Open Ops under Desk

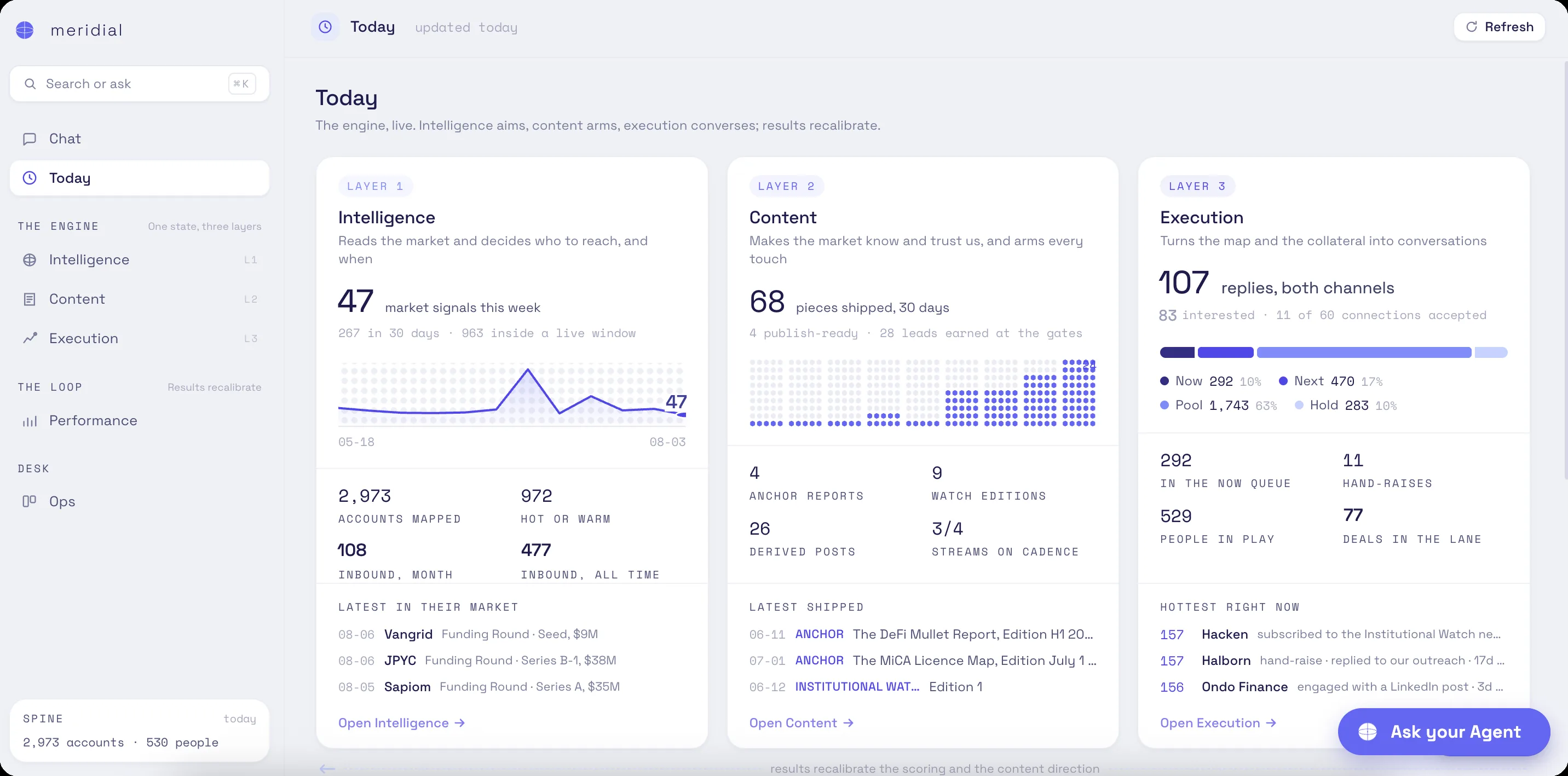click(x=140, y=501)
